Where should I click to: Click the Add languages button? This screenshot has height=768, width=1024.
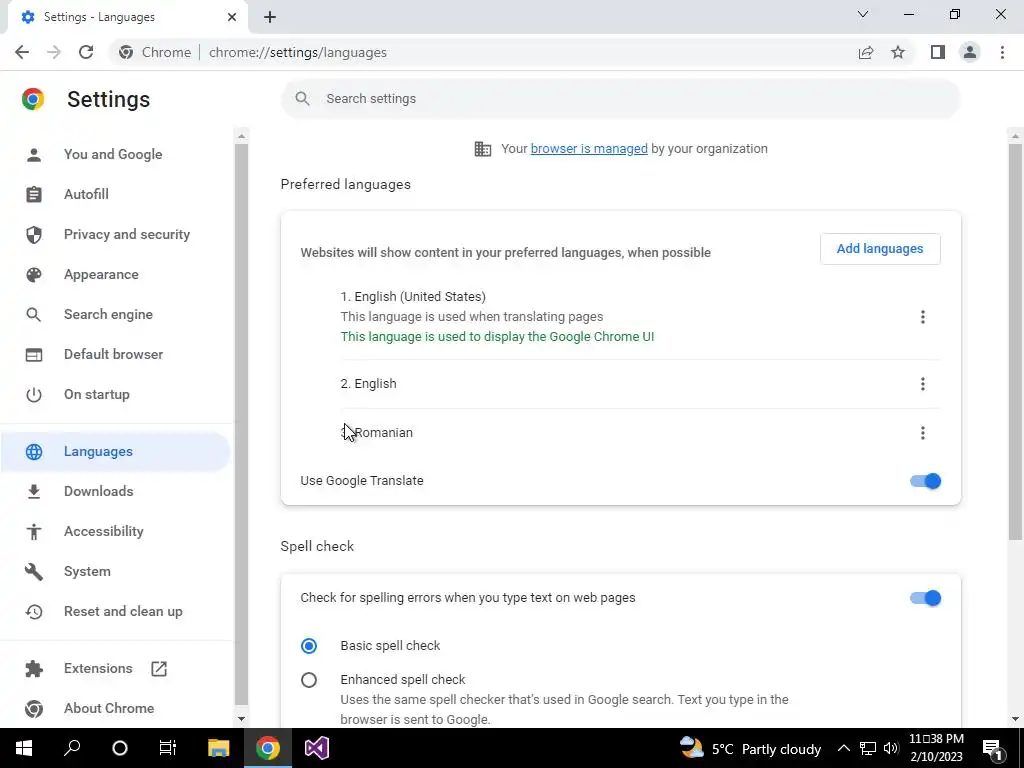click(x=880, y=249)
